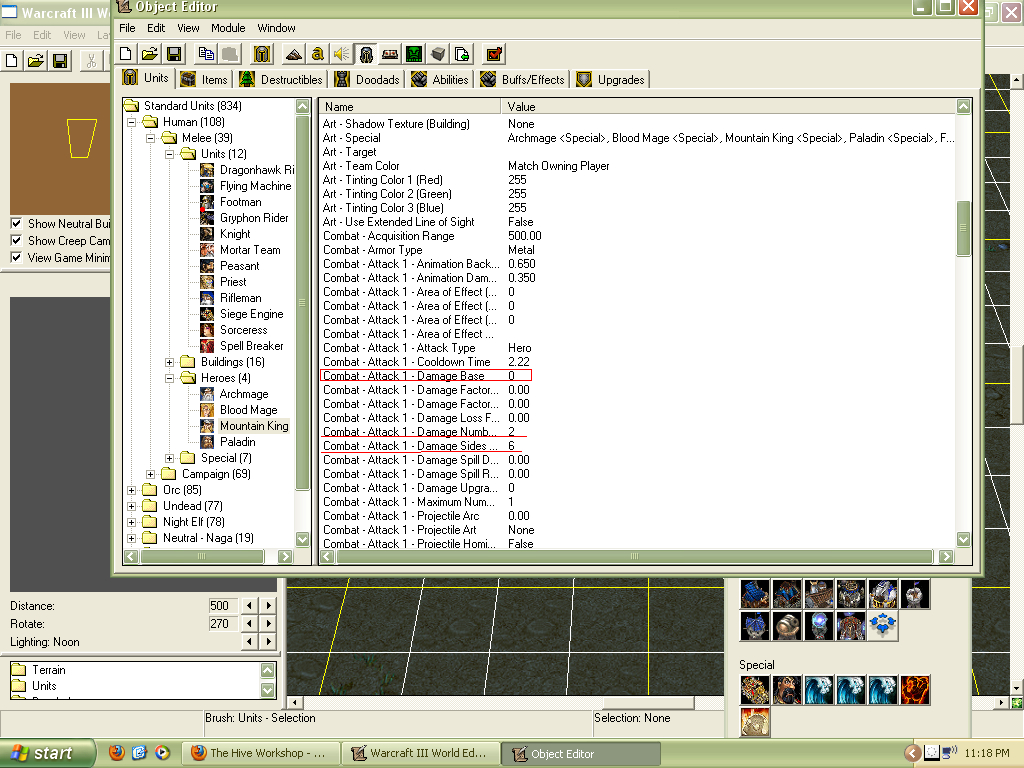The width and height of the screenshot is (1024, 768).
Task: Toggle Show Neutral Buildings checkbox
Action: [x=16, y=223]
